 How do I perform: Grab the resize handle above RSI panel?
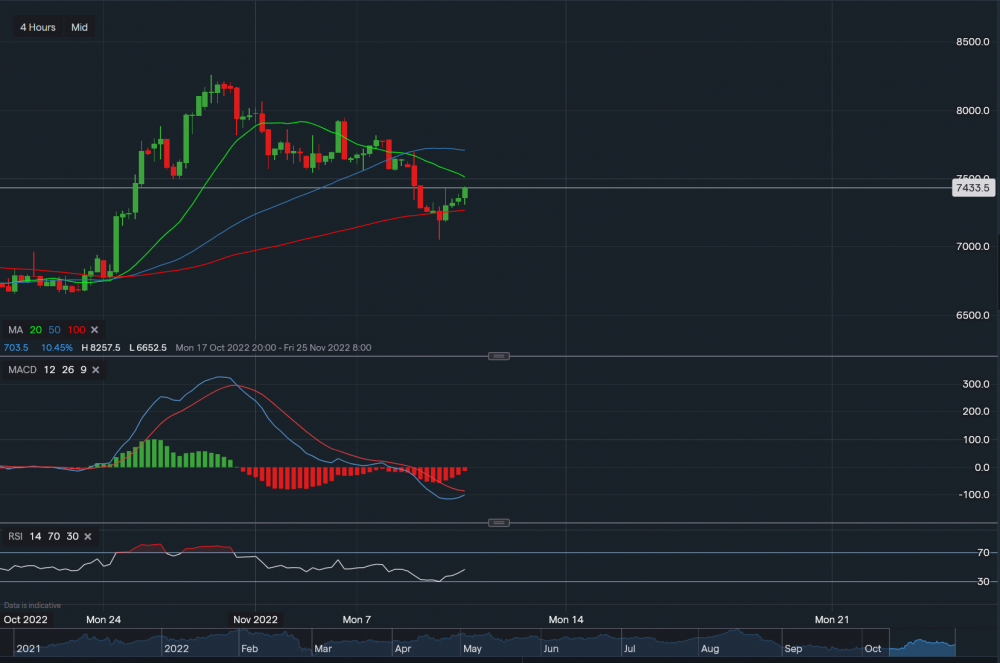tap(500, 523)
